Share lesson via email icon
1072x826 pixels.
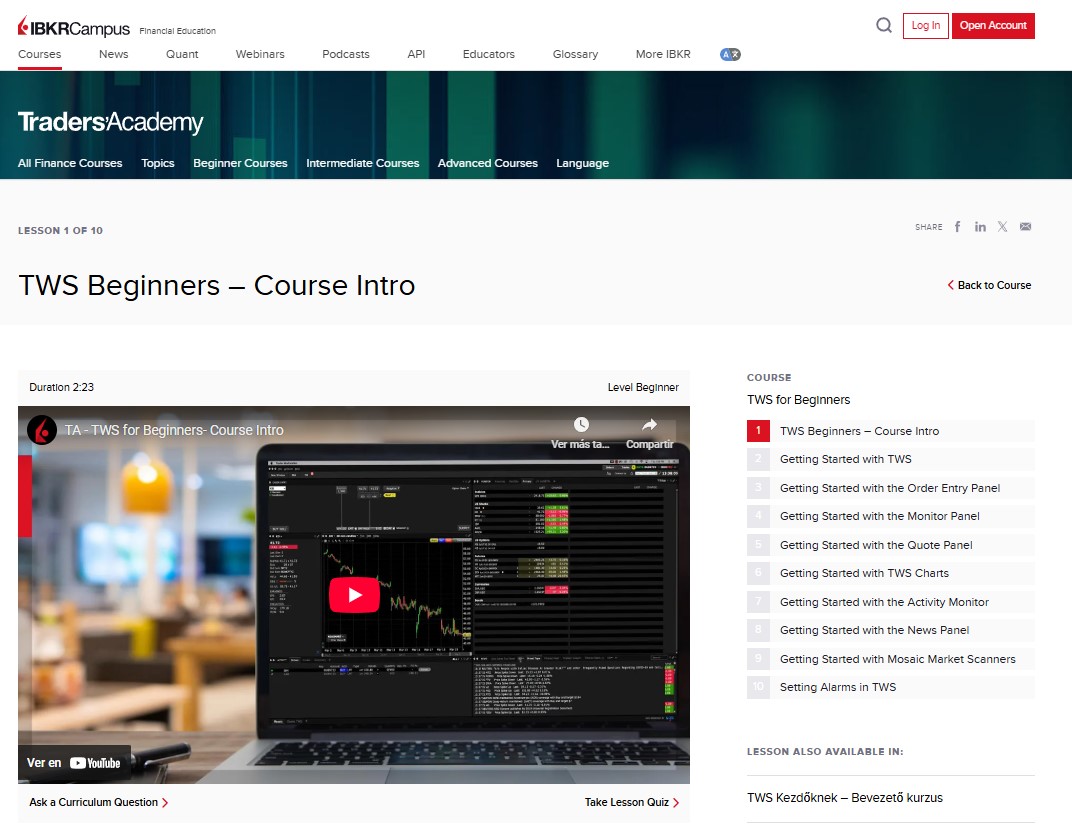pyautogui.click(x=1025, y=227)
